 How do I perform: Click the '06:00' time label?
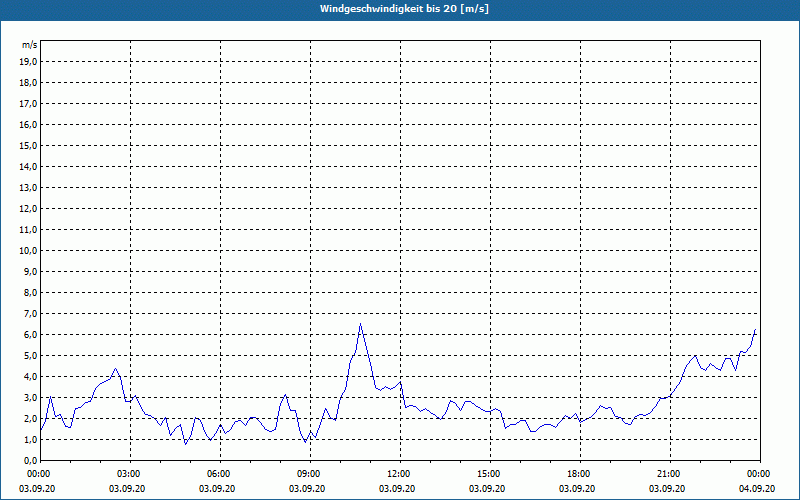pos(220,474)
